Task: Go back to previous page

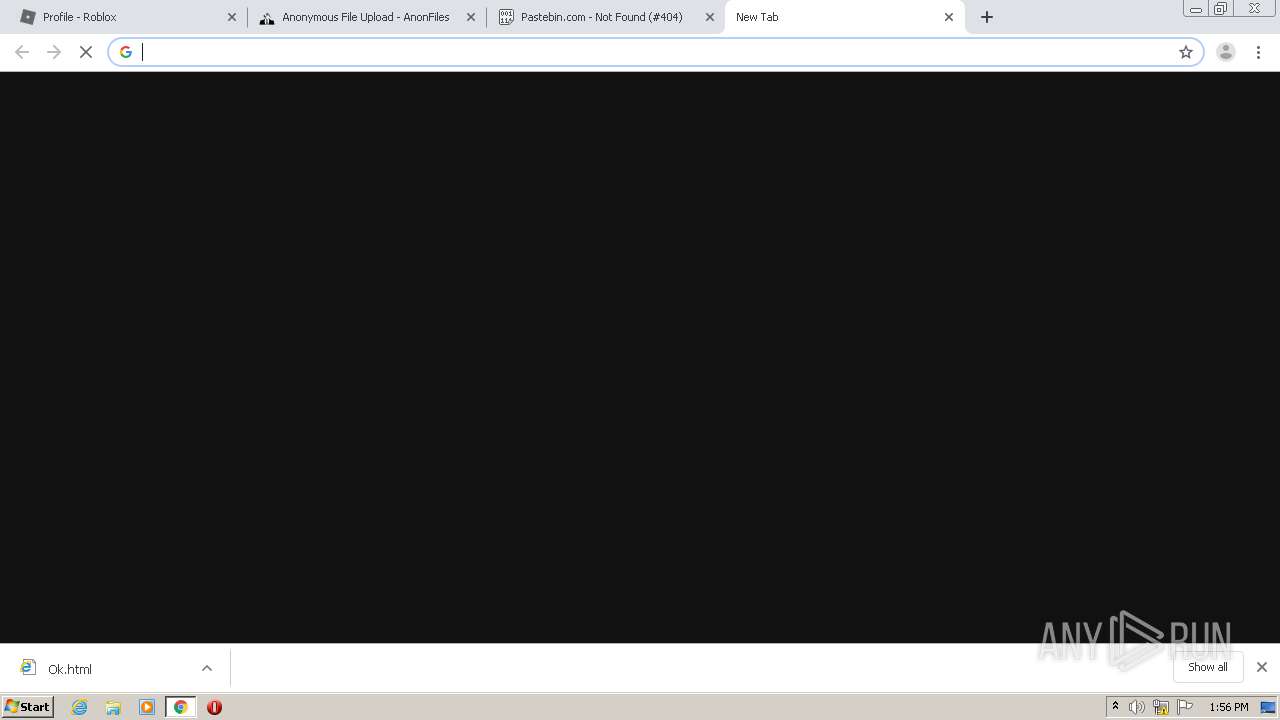Action: pyautogui.click(x=22, y=52)
